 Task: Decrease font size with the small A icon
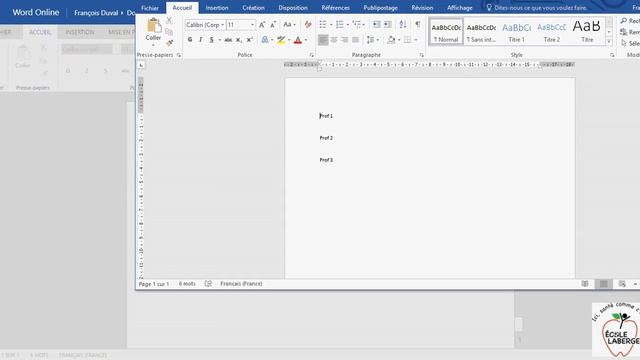273,25
